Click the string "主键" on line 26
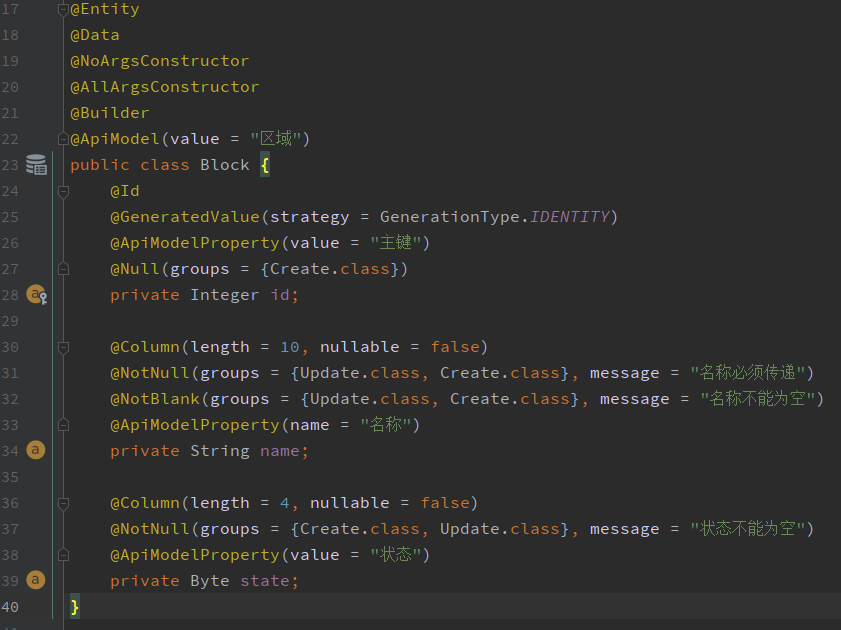The image size is (841, 630). tap(395, 242)
